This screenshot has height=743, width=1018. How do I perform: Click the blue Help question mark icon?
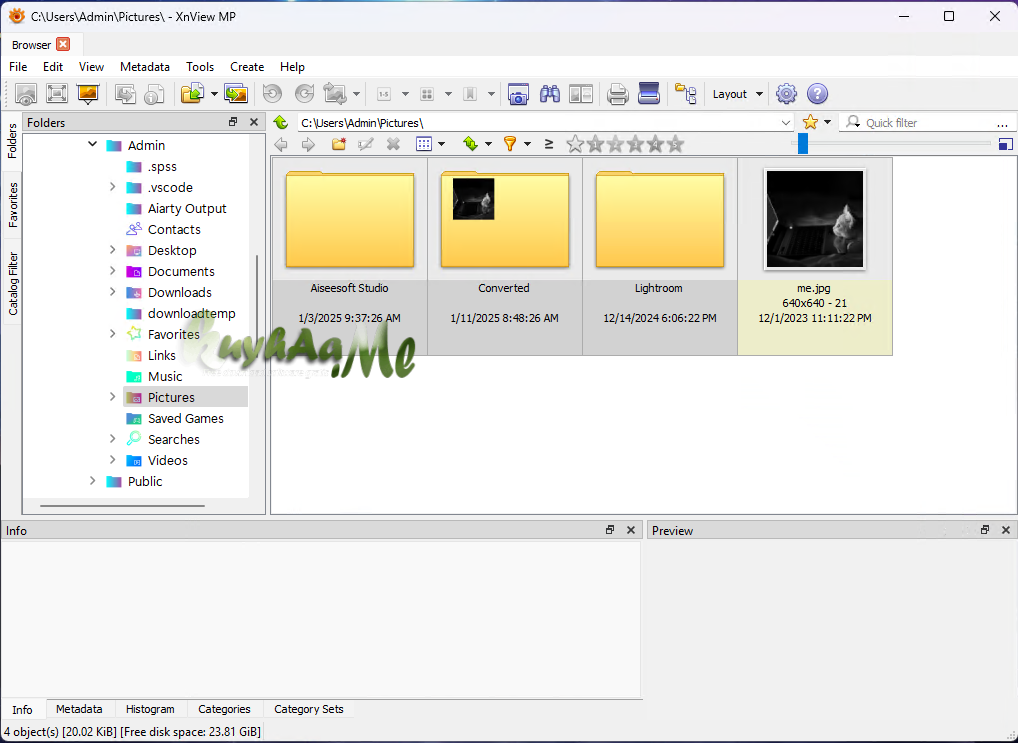click(x=817, y=94)
